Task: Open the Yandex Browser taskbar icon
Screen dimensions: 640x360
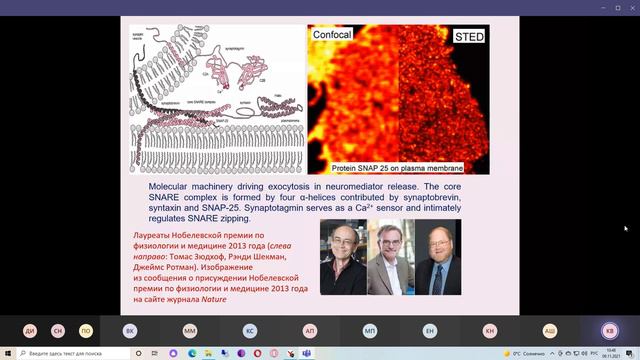Action: (291, 353)
